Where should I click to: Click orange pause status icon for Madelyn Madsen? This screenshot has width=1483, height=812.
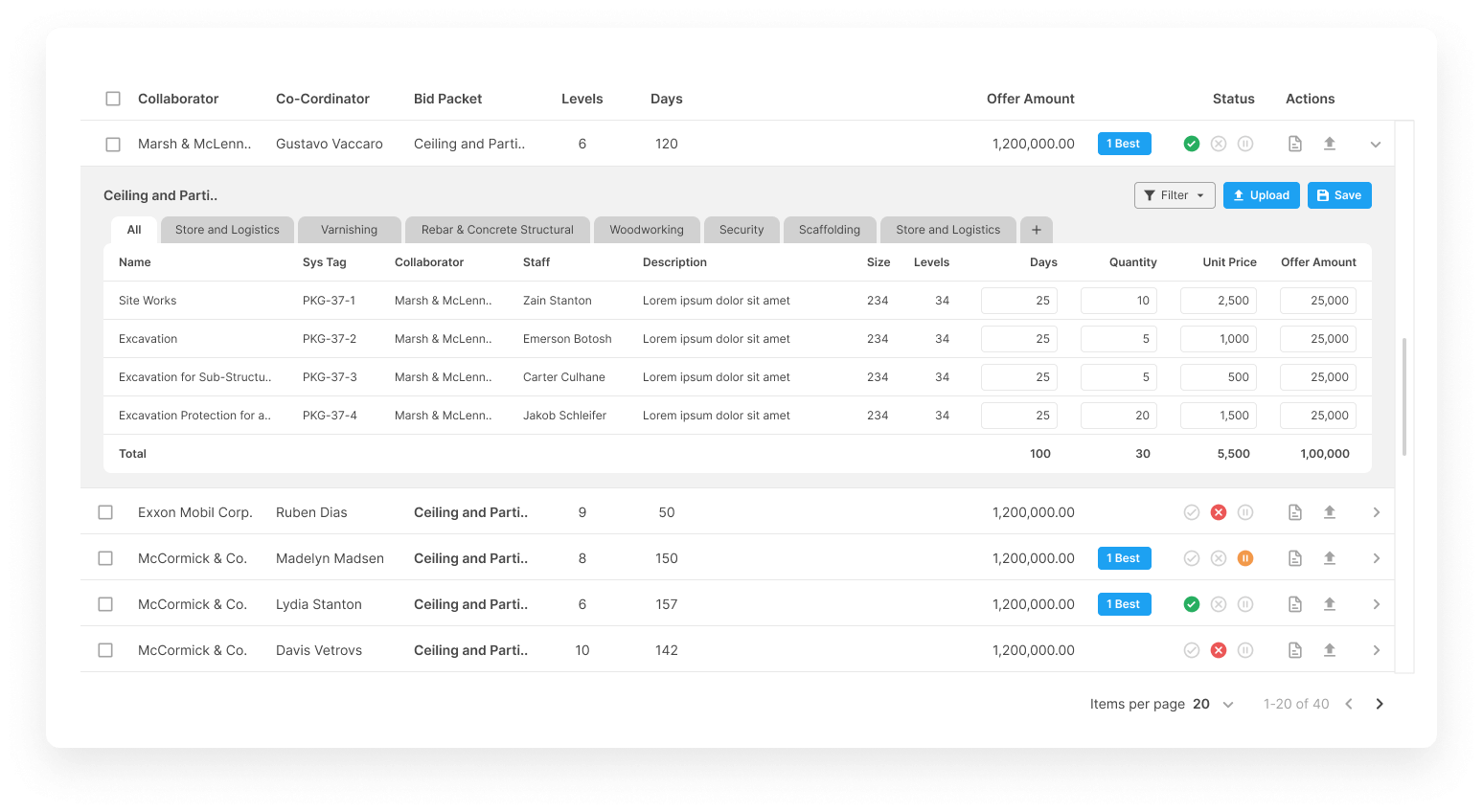(x=1244, y=558)
